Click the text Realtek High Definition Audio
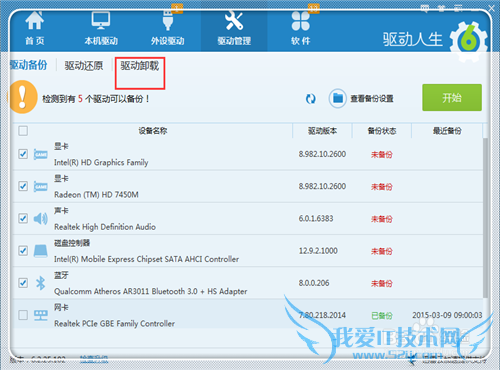The height and width of the screenshot is (370, 500). coord(105,227)
